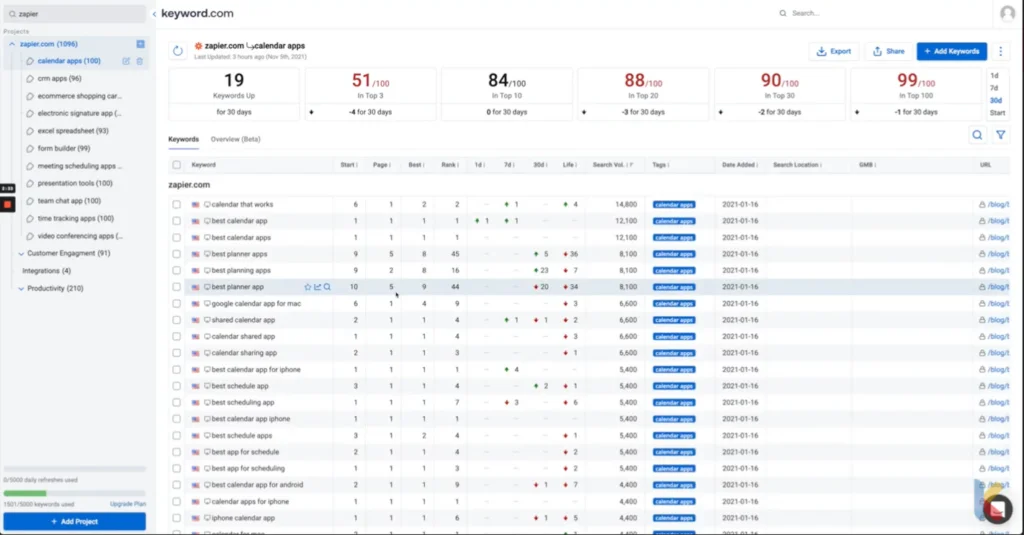Sort by the Start column header
The width and height of the screenshot is (1024, 535).
(x=349, y=165)
